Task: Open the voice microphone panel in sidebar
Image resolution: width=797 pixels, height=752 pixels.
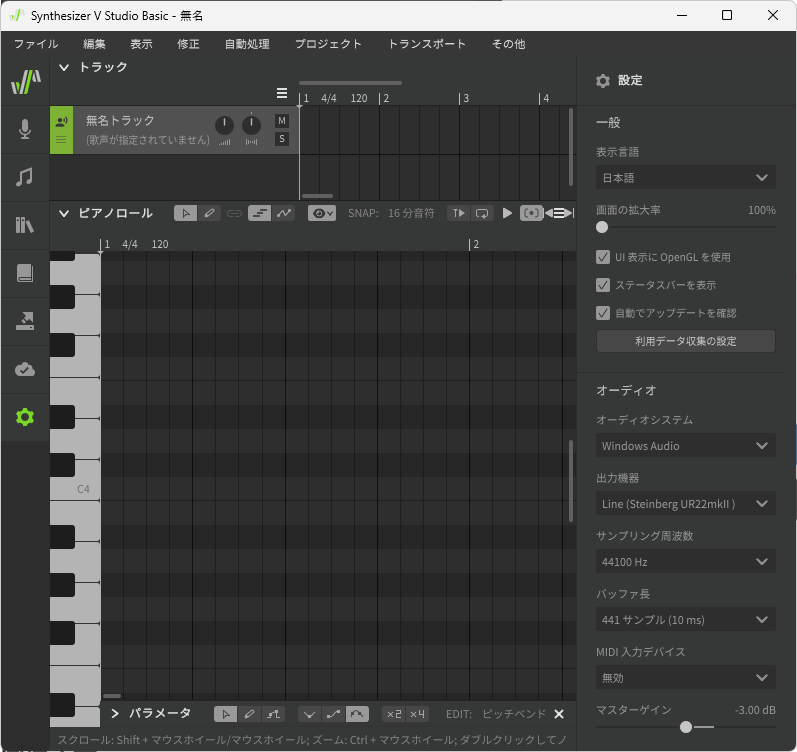Action: (x=25, y=129)
